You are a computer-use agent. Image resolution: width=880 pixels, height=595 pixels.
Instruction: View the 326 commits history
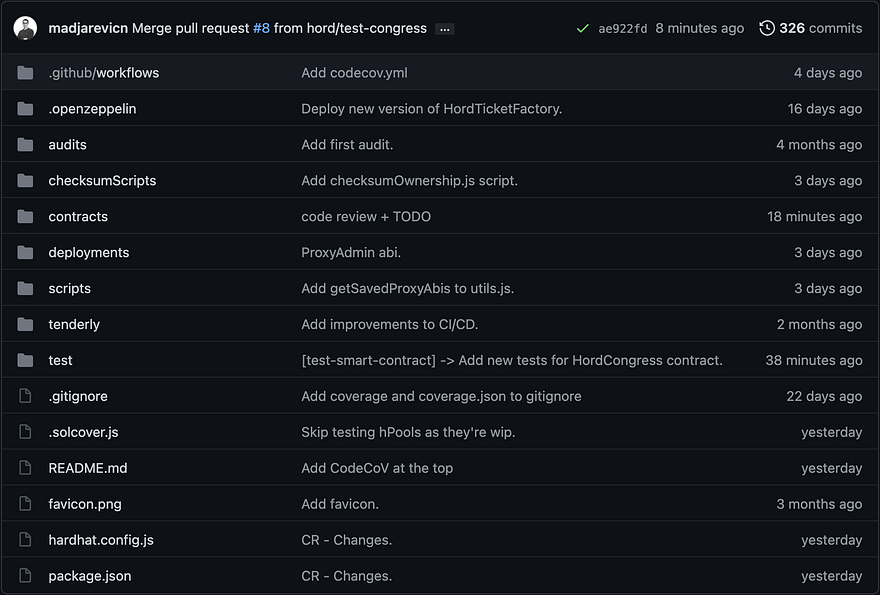(x=820, y=28)
